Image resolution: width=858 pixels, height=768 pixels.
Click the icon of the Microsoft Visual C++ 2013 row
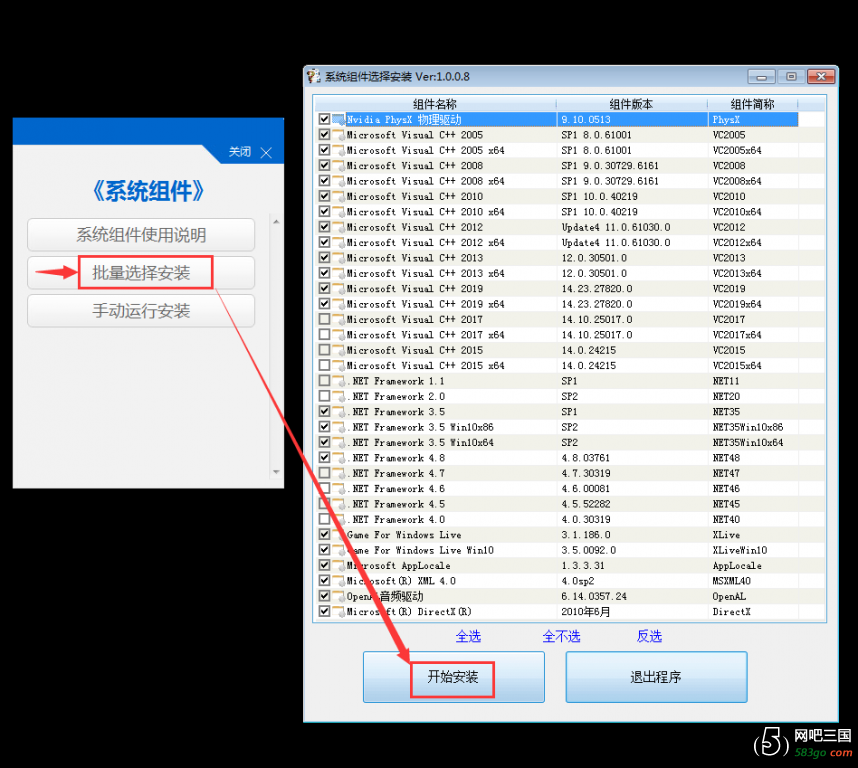338,258
